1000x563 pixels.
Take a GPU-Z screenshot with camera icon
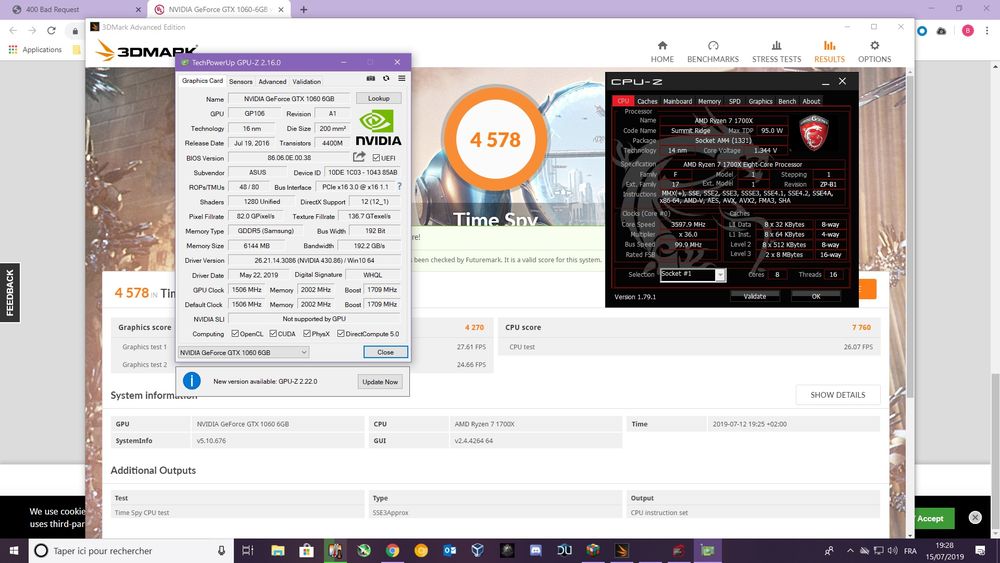coord(371,78)
